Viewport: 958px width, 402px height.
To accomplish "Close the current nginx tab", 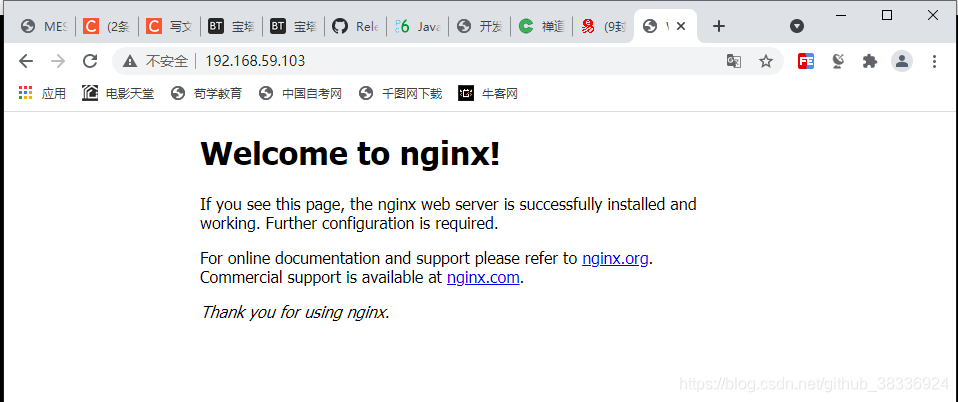I will [681, 26].
